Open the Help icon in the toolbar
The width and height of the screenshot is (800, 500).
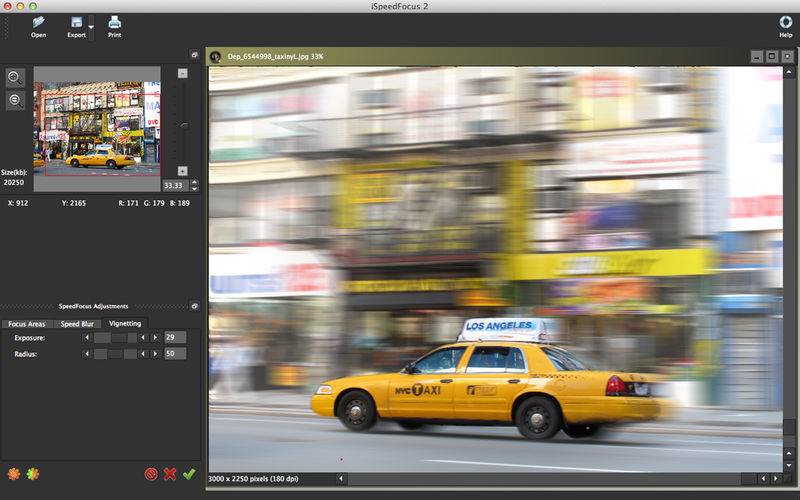click(x=785, y=24)
